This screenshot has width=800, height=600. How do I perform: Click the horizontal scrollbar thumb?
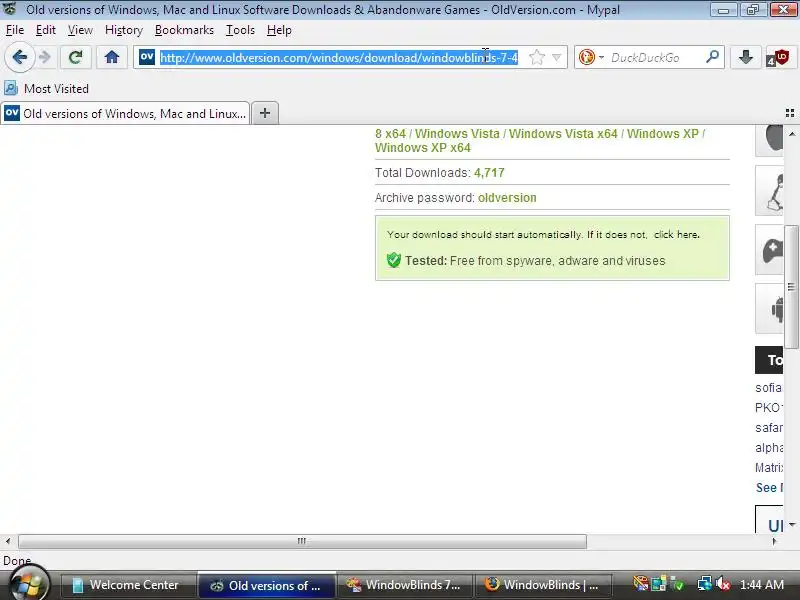click(x=302, y=541)
